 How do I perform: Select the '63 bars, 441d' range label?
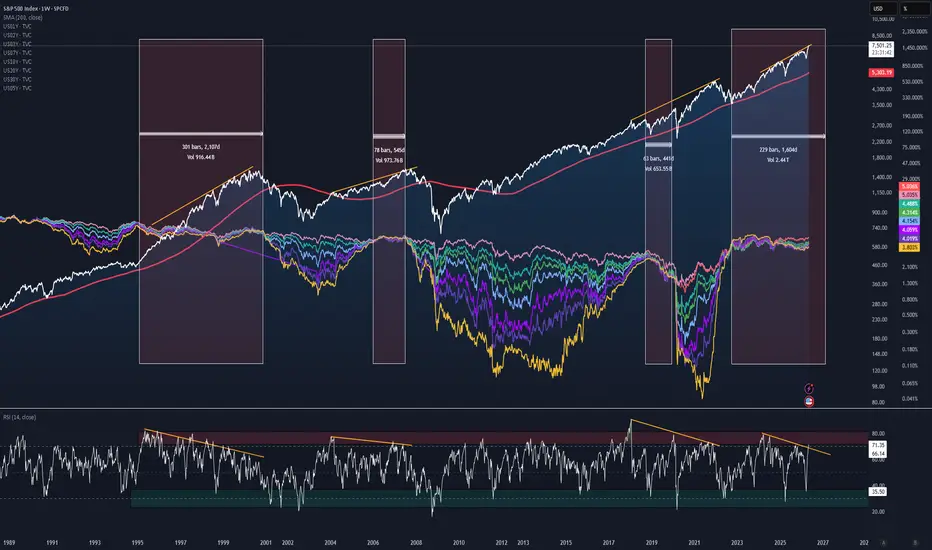(658, 159)
